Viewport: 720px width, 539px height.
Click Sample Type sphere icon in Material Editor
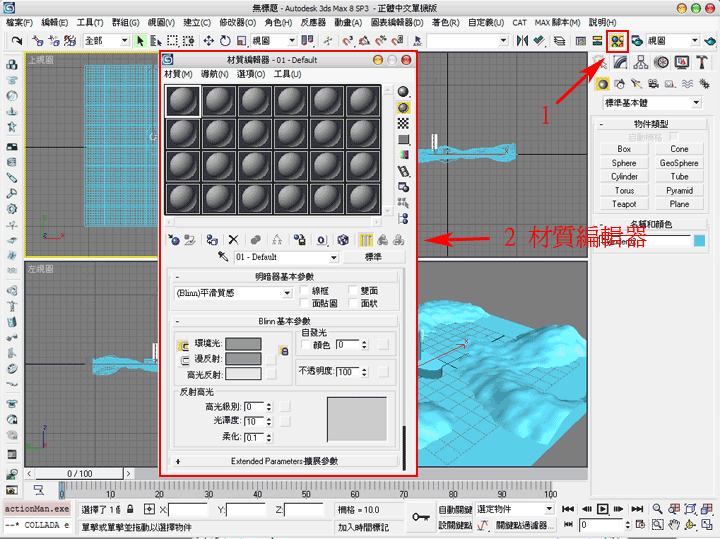[403, 91]
